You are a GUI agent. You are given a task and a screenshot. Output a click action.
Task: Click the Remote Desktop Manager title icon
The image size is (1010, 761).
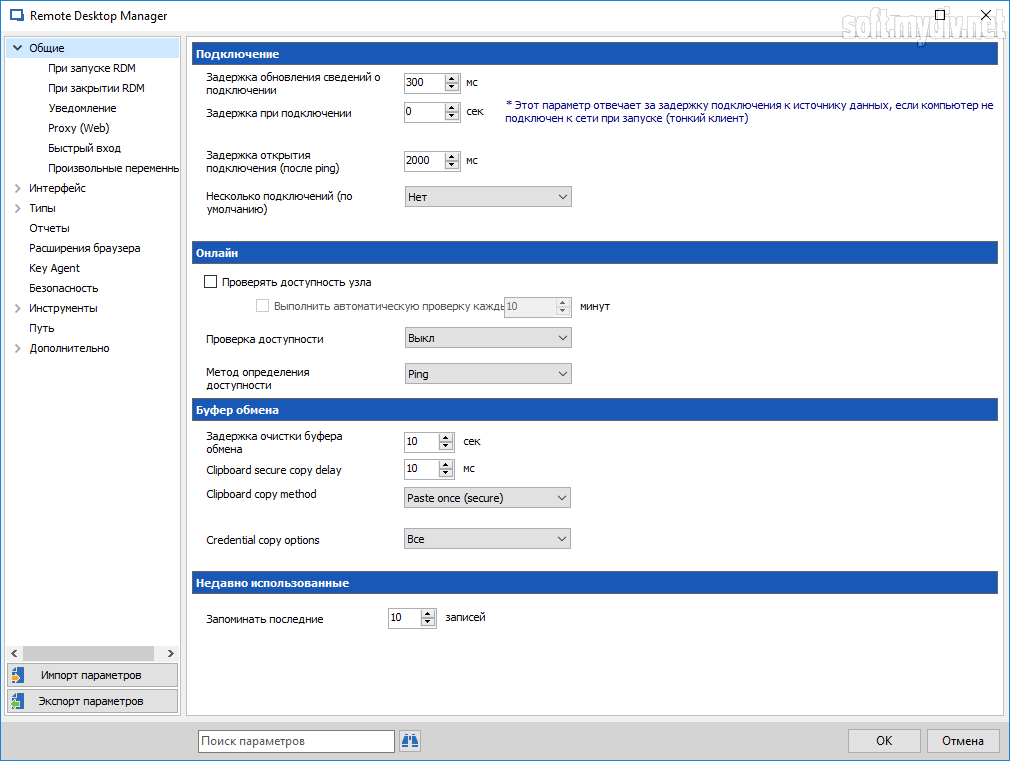coord(17,15)
